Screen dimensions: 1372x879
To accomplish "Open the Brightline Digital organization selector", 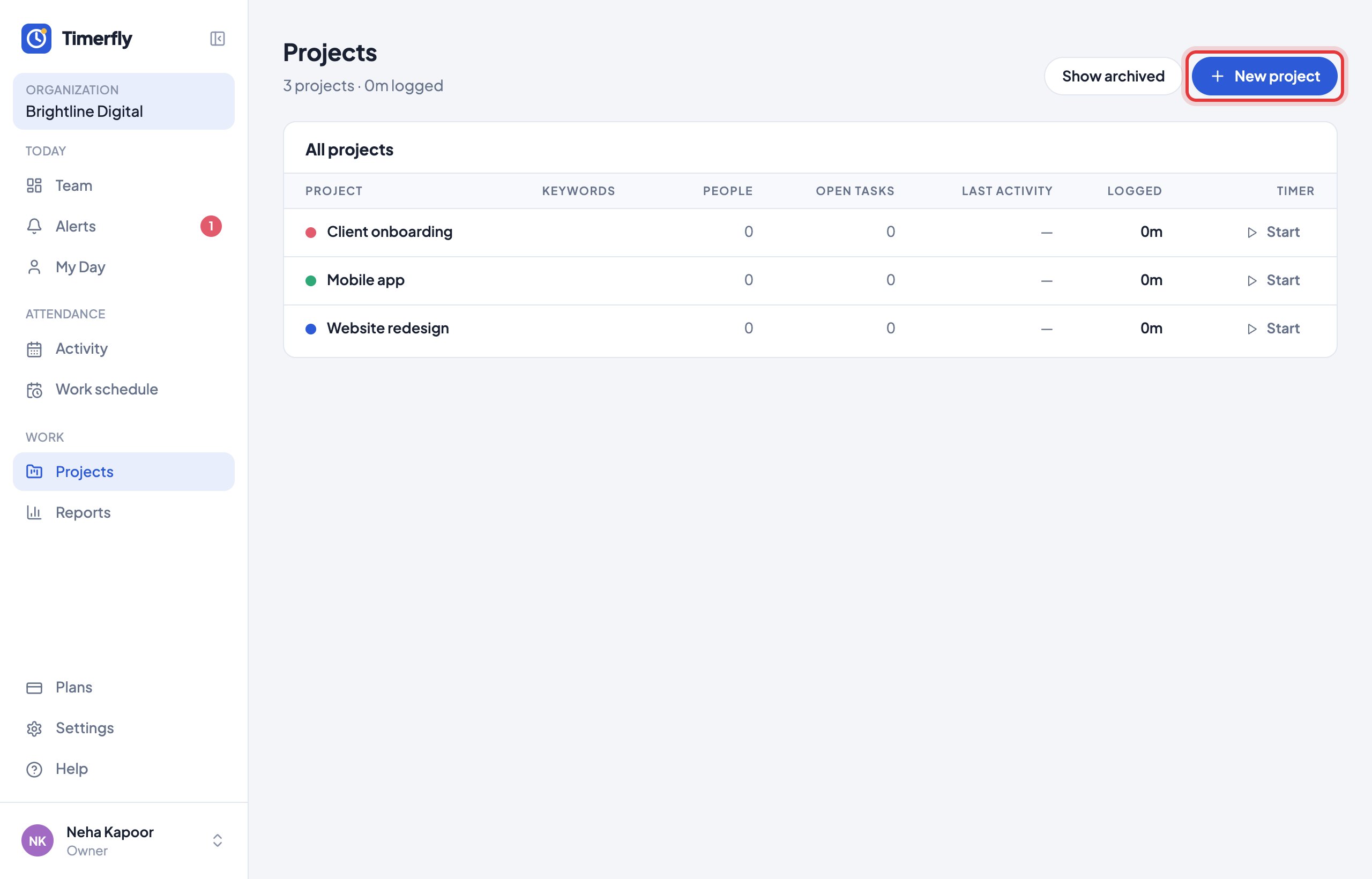I will [124, 101].
